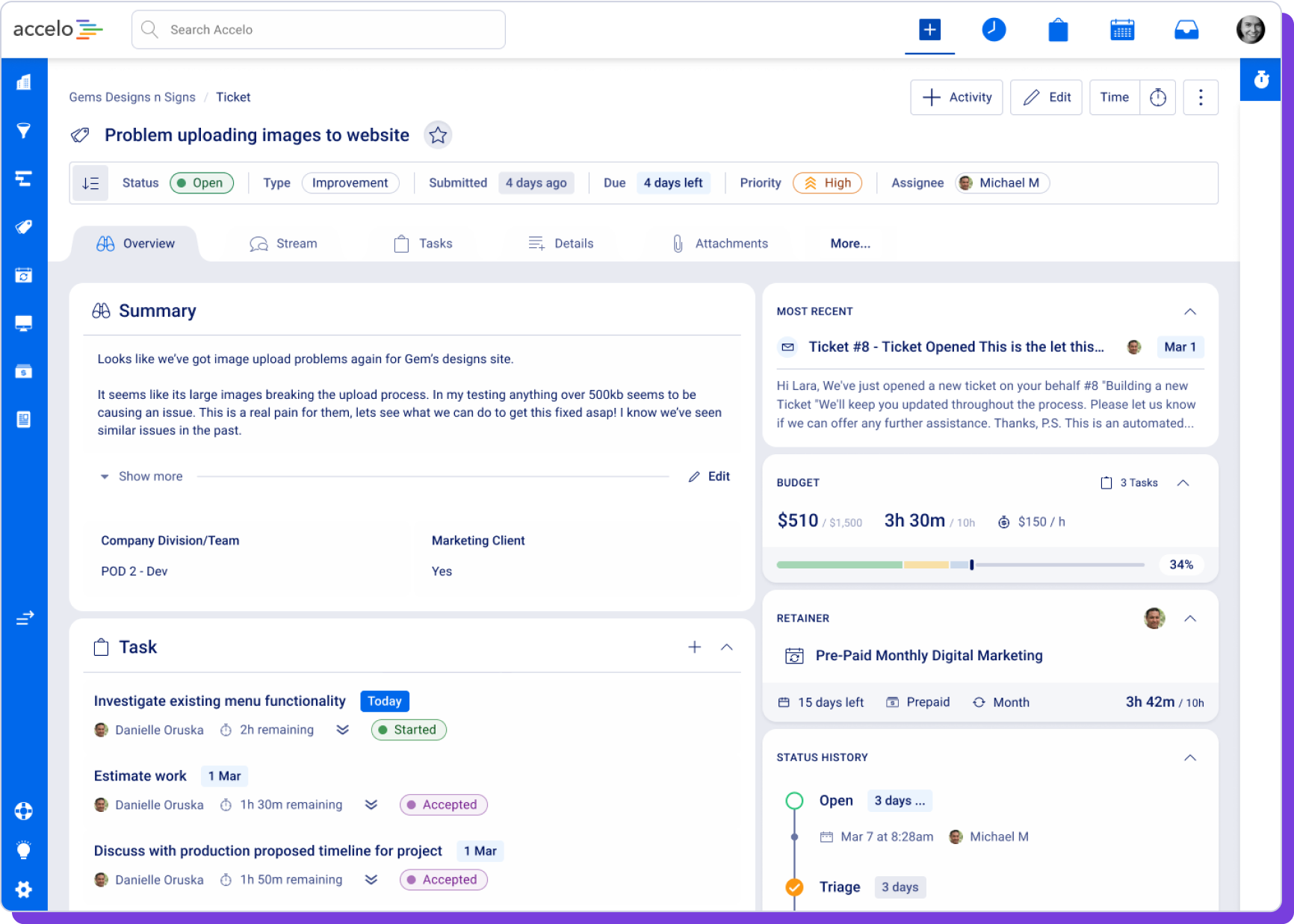This screenshot has height=924, width=1294.
Task: Click the Time button
Action: point(1115,98)
